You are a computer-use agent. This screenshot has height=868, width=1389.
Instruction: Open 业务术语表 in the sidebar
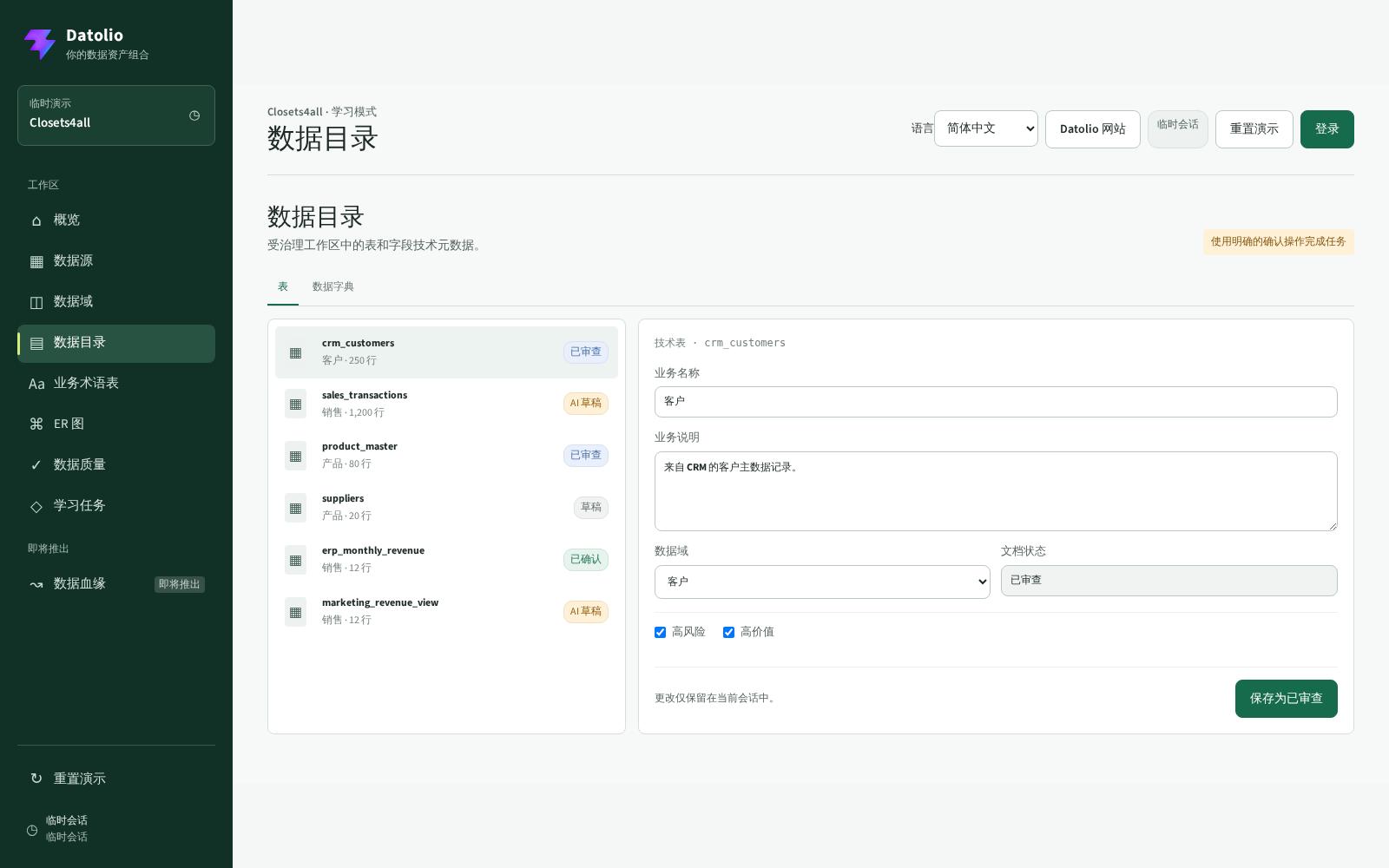click(x=116, y=384)
